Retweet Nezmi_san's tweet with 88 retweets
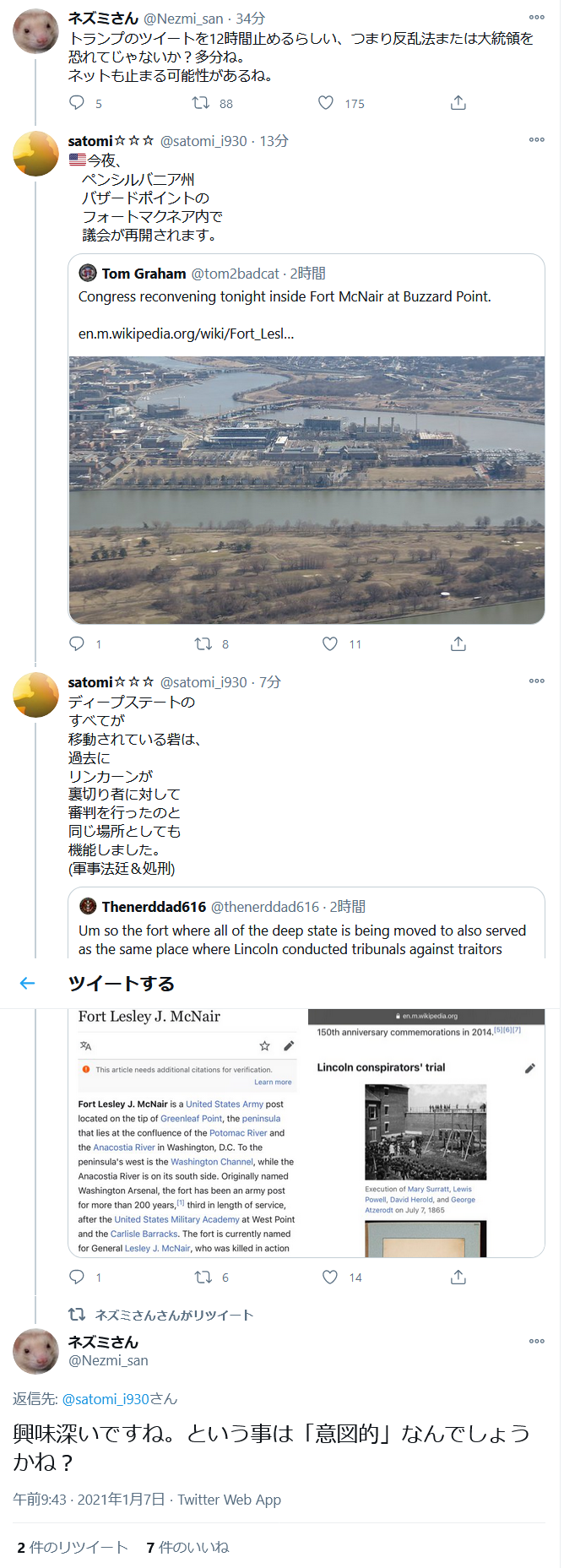564x1568 pixels. coord(201,103)
